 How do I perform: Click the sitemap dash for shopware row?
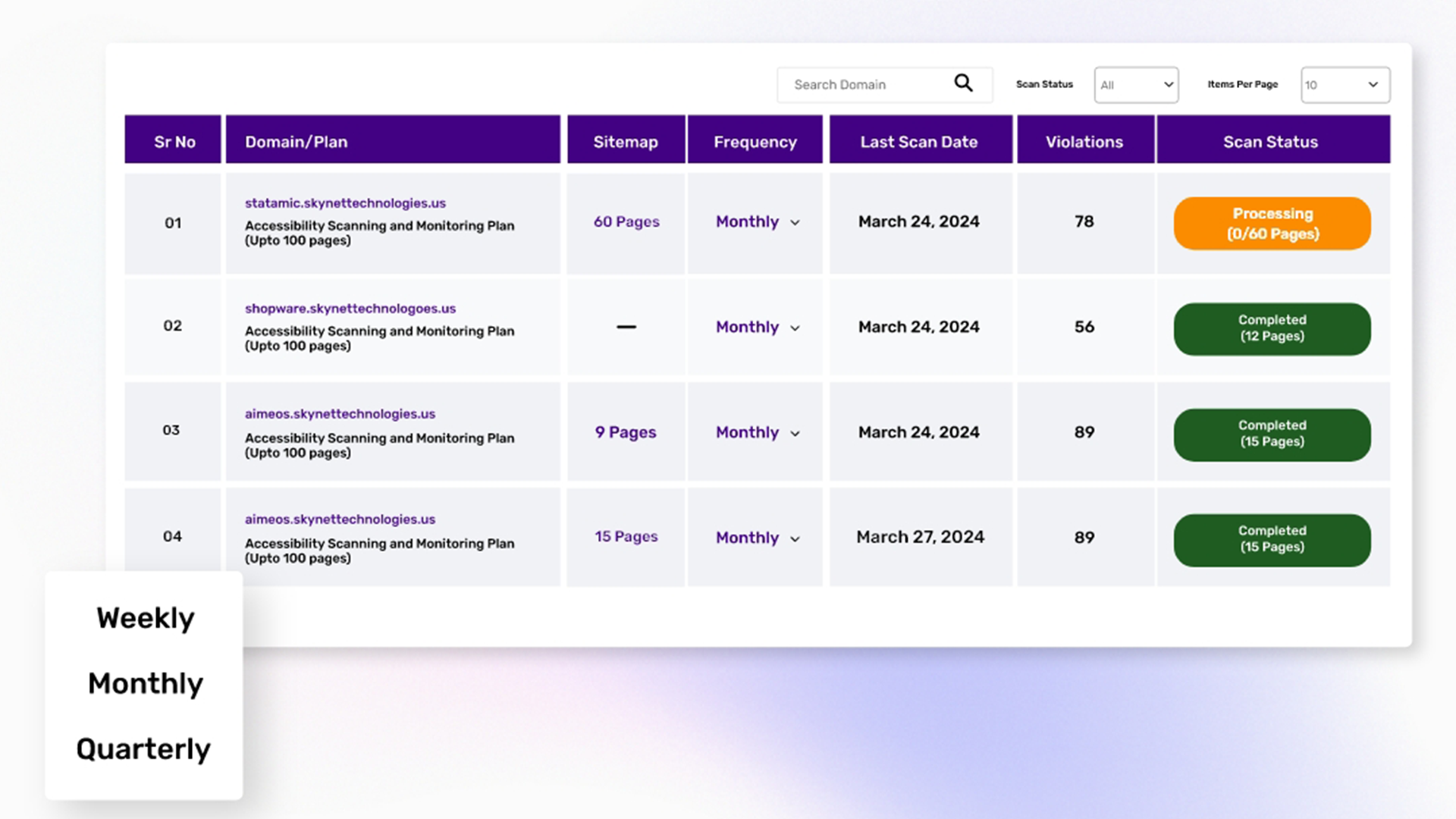(x=626, y=327)
